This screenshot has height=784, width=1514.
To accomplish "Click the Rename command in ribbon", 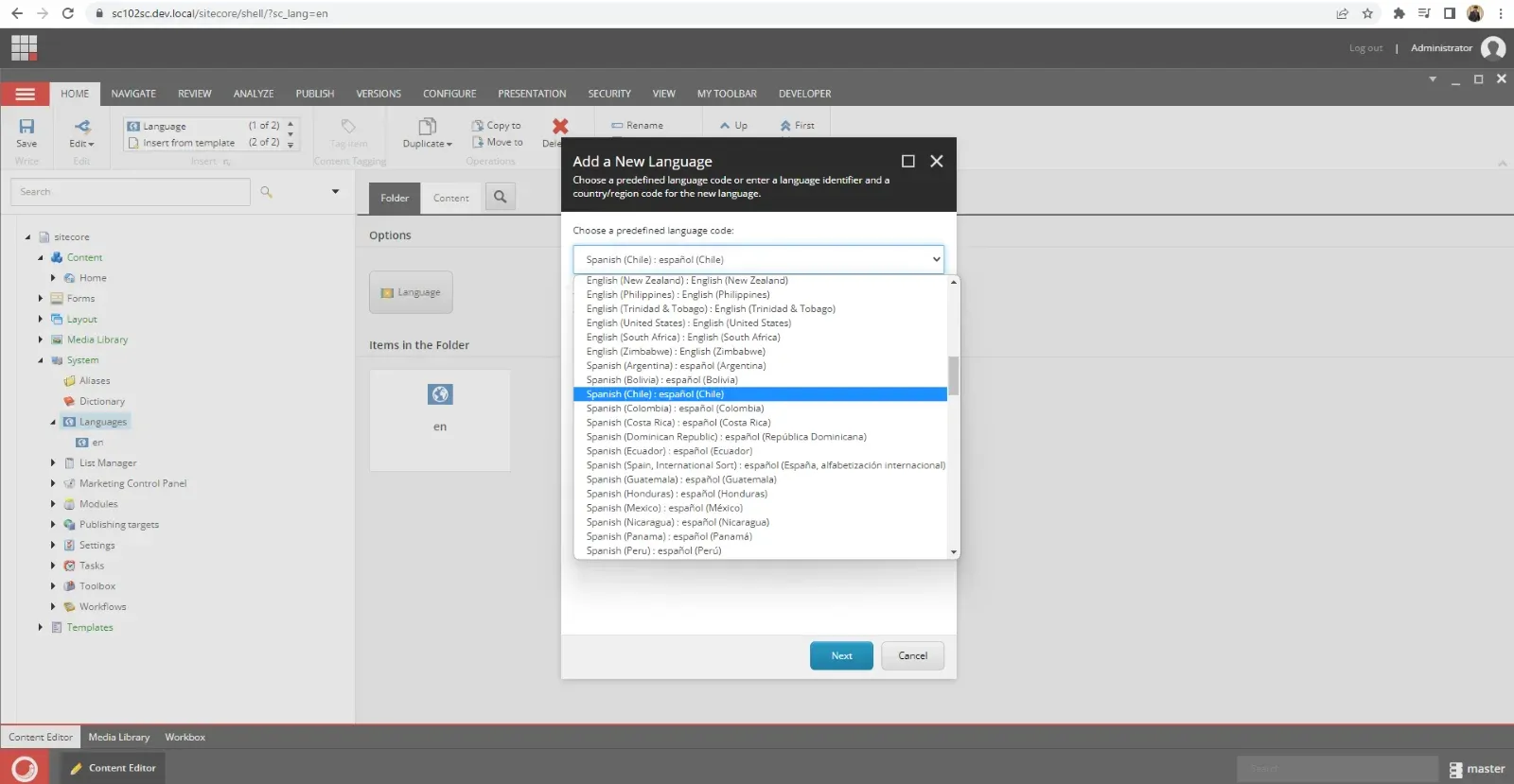I will tap(637, 125).
